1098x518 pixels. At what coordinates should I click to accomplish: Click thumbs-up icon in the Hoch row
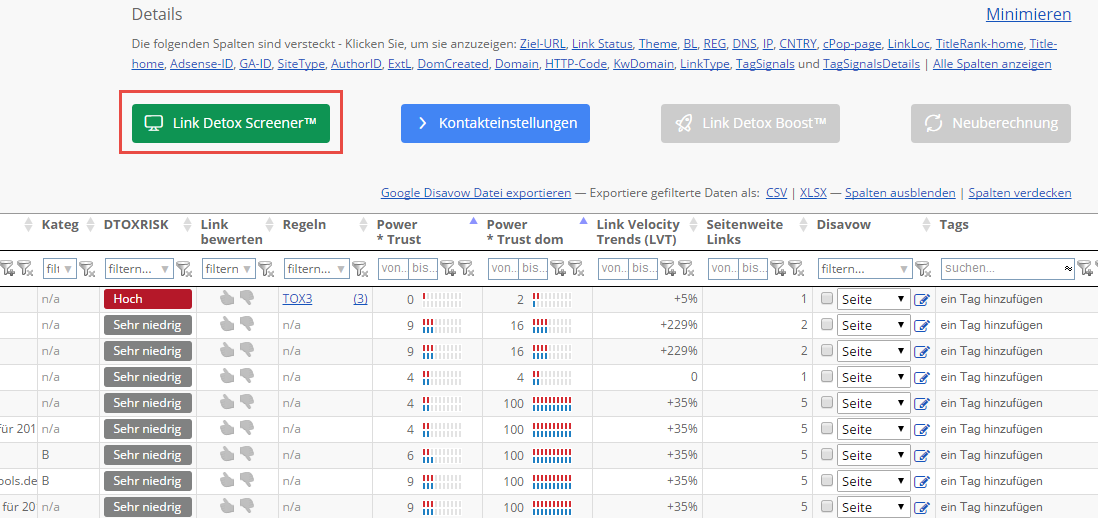coord(226,299)
